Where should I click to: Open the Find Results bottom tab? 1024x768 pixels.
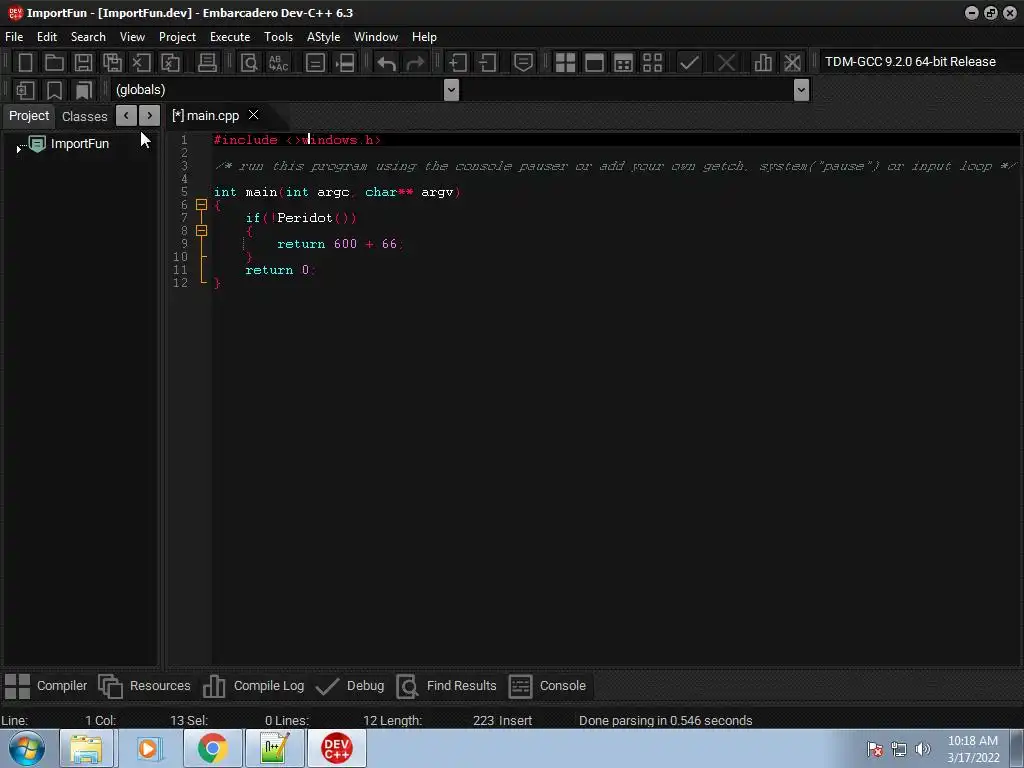(447, 686)
